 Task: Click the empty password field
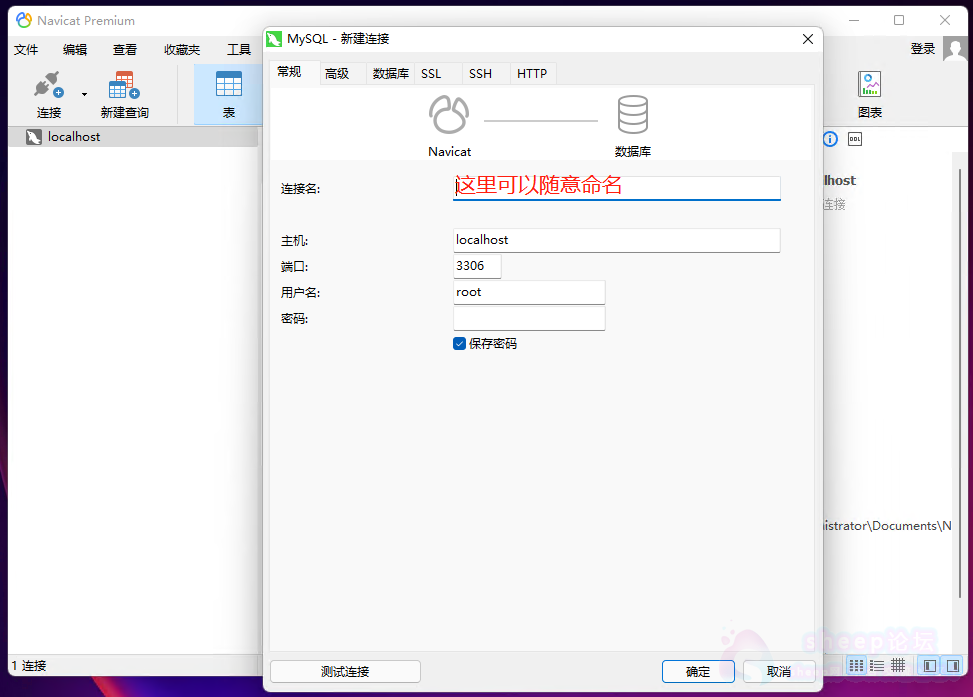tap(529, 318)
